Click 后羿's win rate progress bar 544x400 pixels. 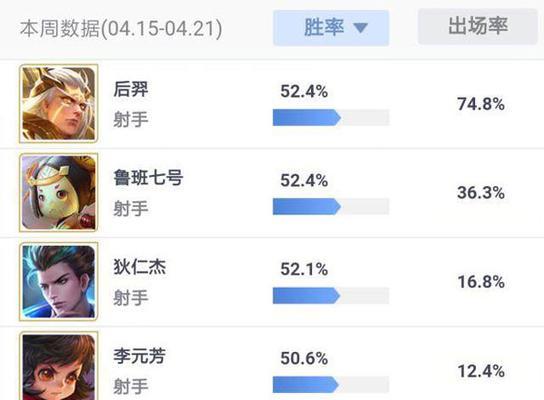[x=331, y=118]
